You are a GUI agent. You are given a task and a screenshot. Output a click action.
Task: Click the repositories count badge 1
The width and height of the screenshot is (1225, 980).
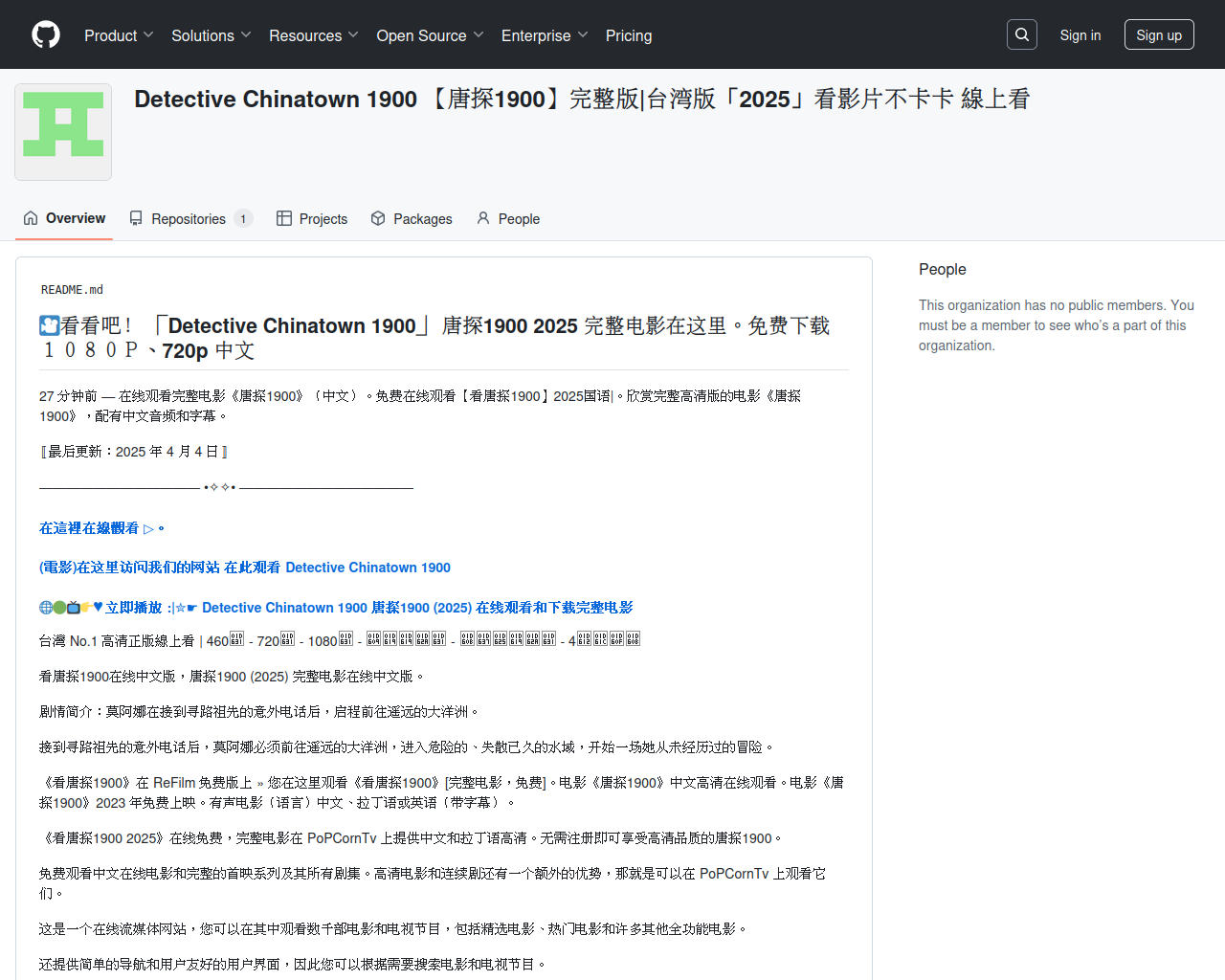click(x=243, y=218)
